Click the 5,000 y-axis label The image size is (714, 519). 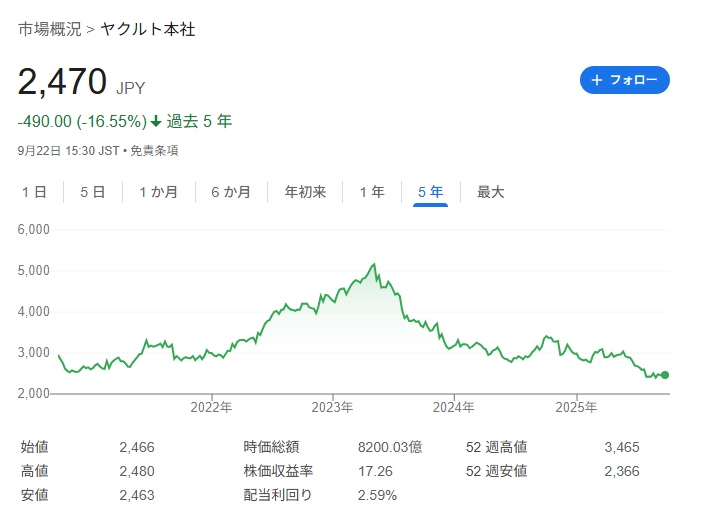[34, 270]
